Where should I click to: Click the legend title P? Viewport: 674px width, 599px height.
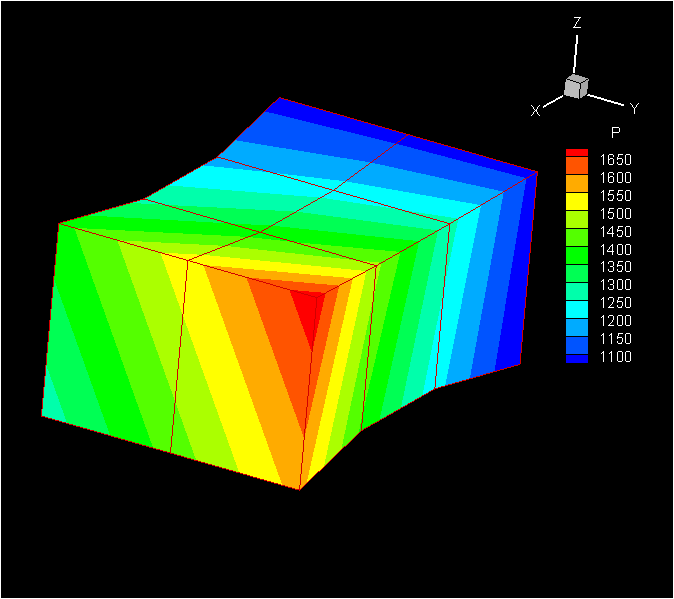(x=616, y=133)
